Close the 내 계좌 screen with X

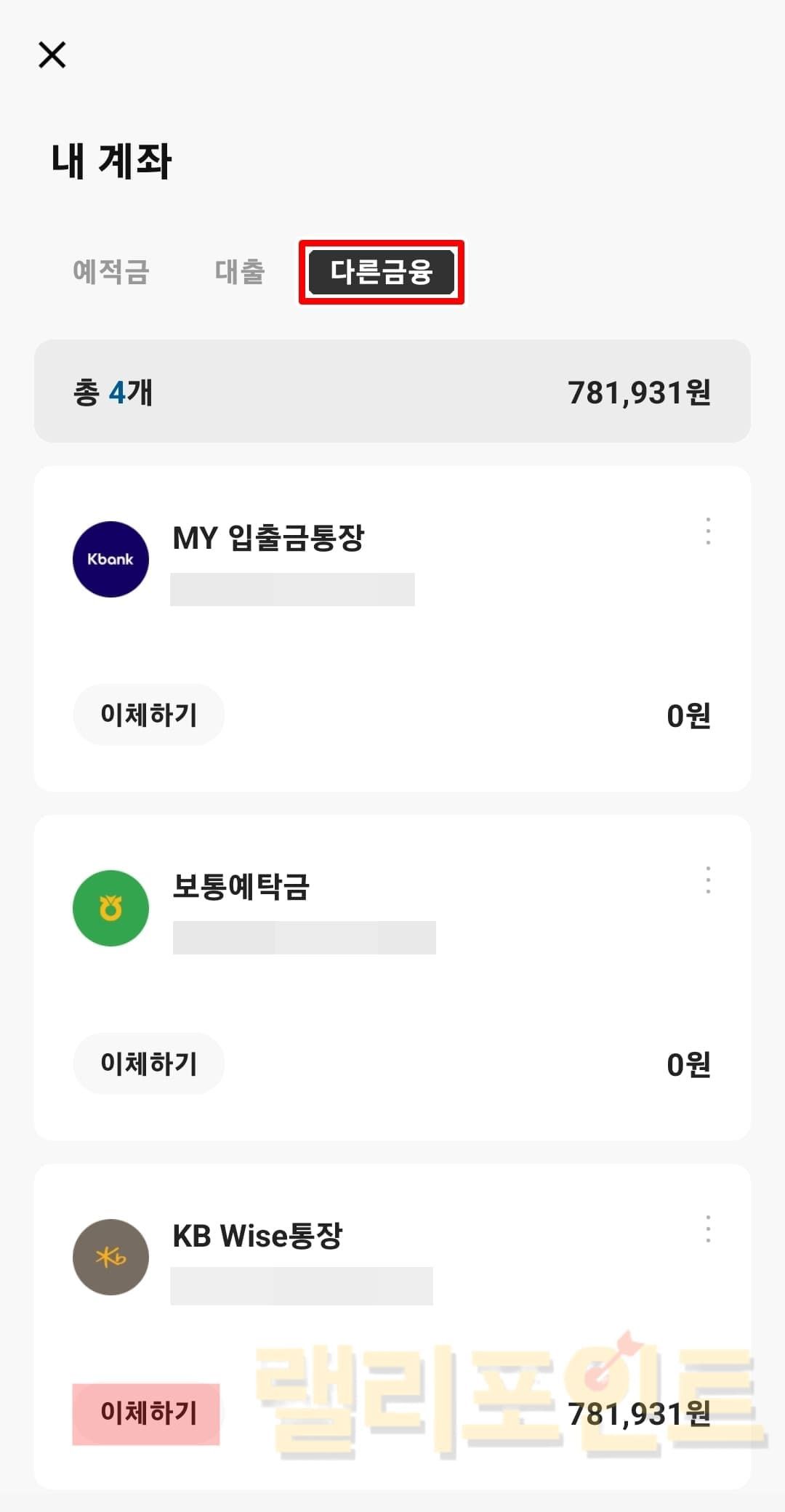pyautogui.click(x=52, y=55)
